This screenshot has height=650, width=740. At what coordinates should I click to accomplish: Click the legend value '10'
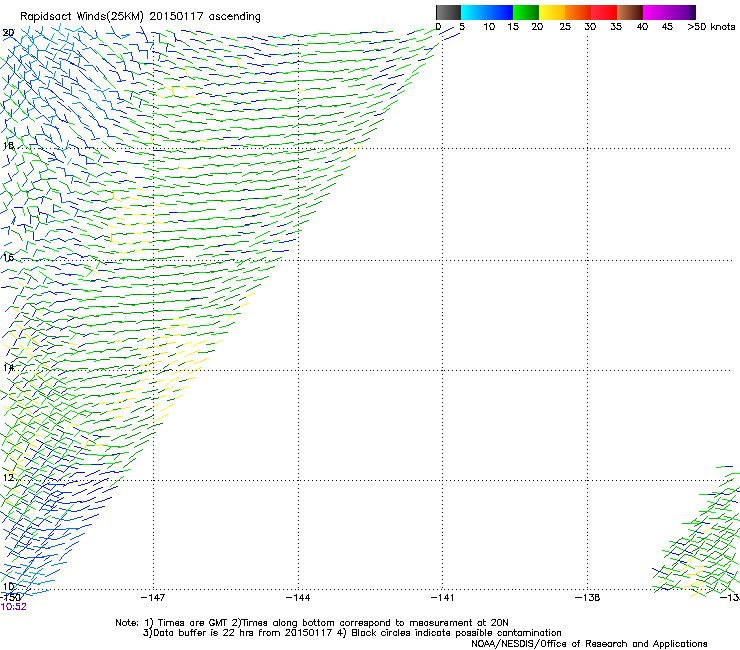point(489,27)
